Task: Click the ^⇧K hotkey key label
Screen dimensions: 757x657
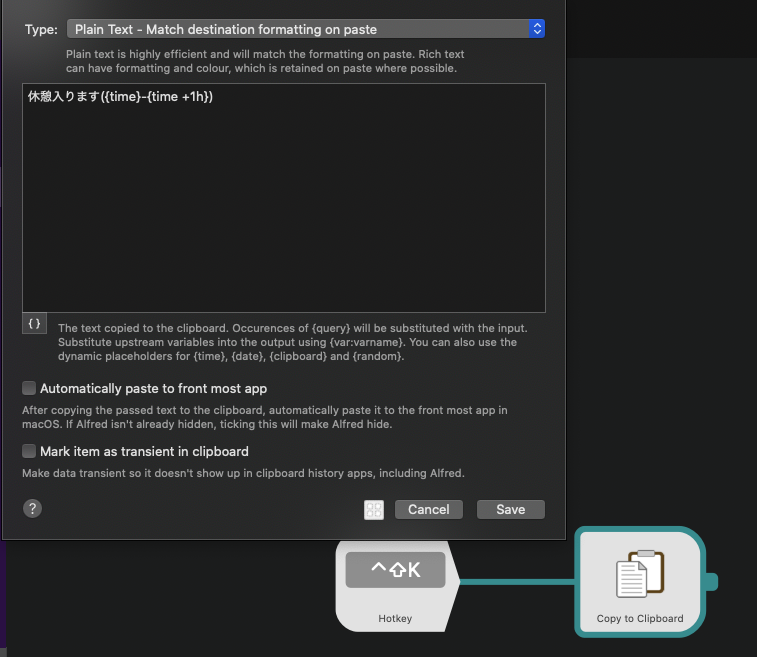Action: [x=395, y=570]
